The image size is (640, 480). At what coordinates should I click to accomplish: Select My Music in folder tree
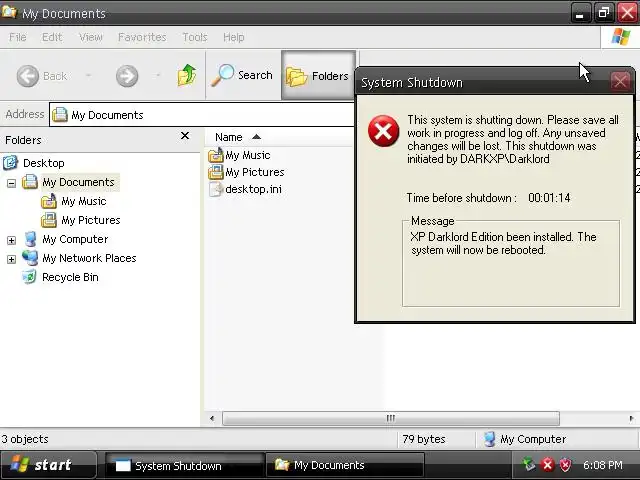pyautogui.click(x=84, y=201)
